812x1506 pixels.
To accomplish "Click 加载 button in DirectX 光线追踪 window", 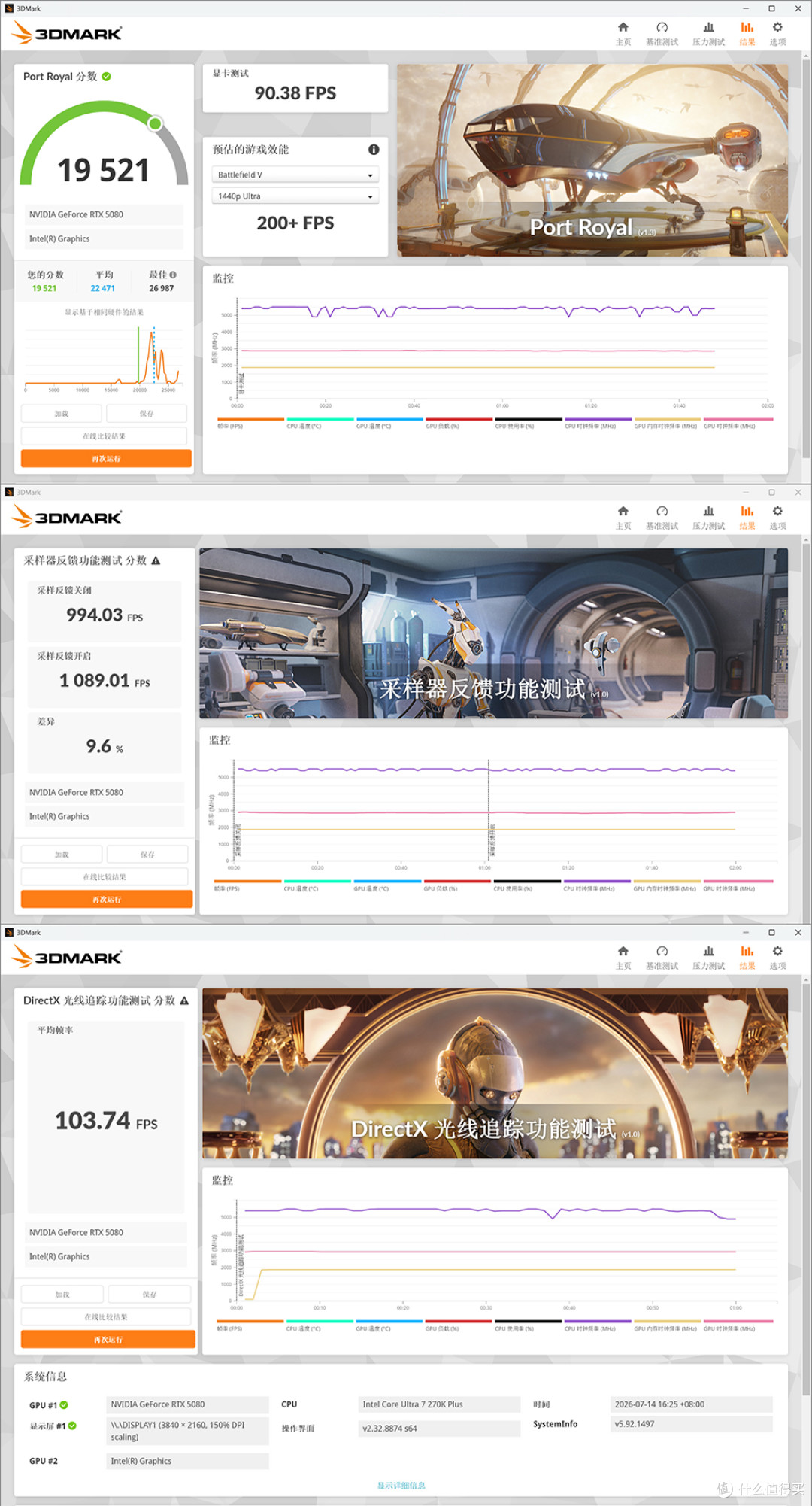I will click(62, 1295).
